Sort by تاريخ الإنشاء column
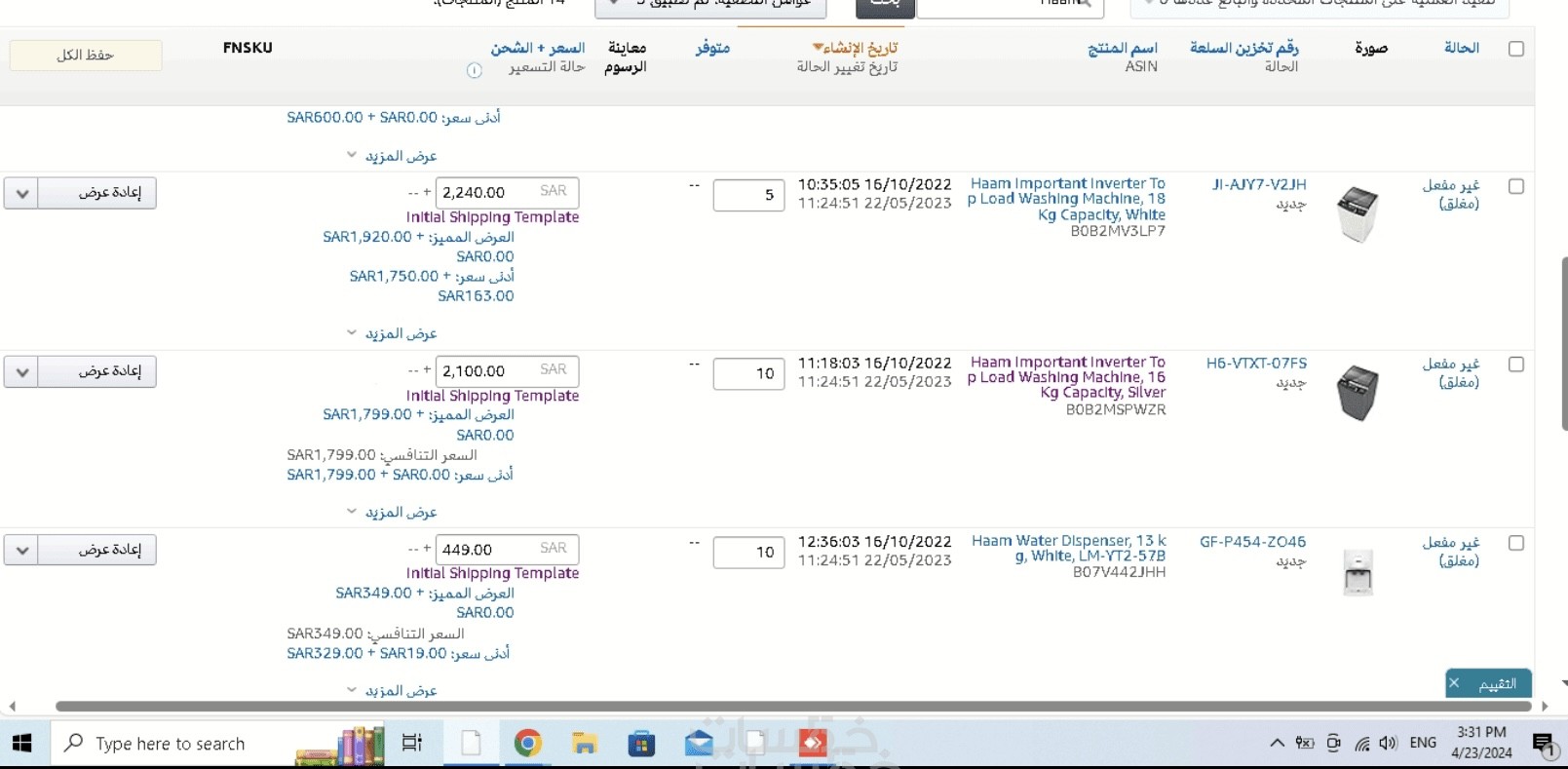This screenshot has width=1568, height=769. click(856, 48)
